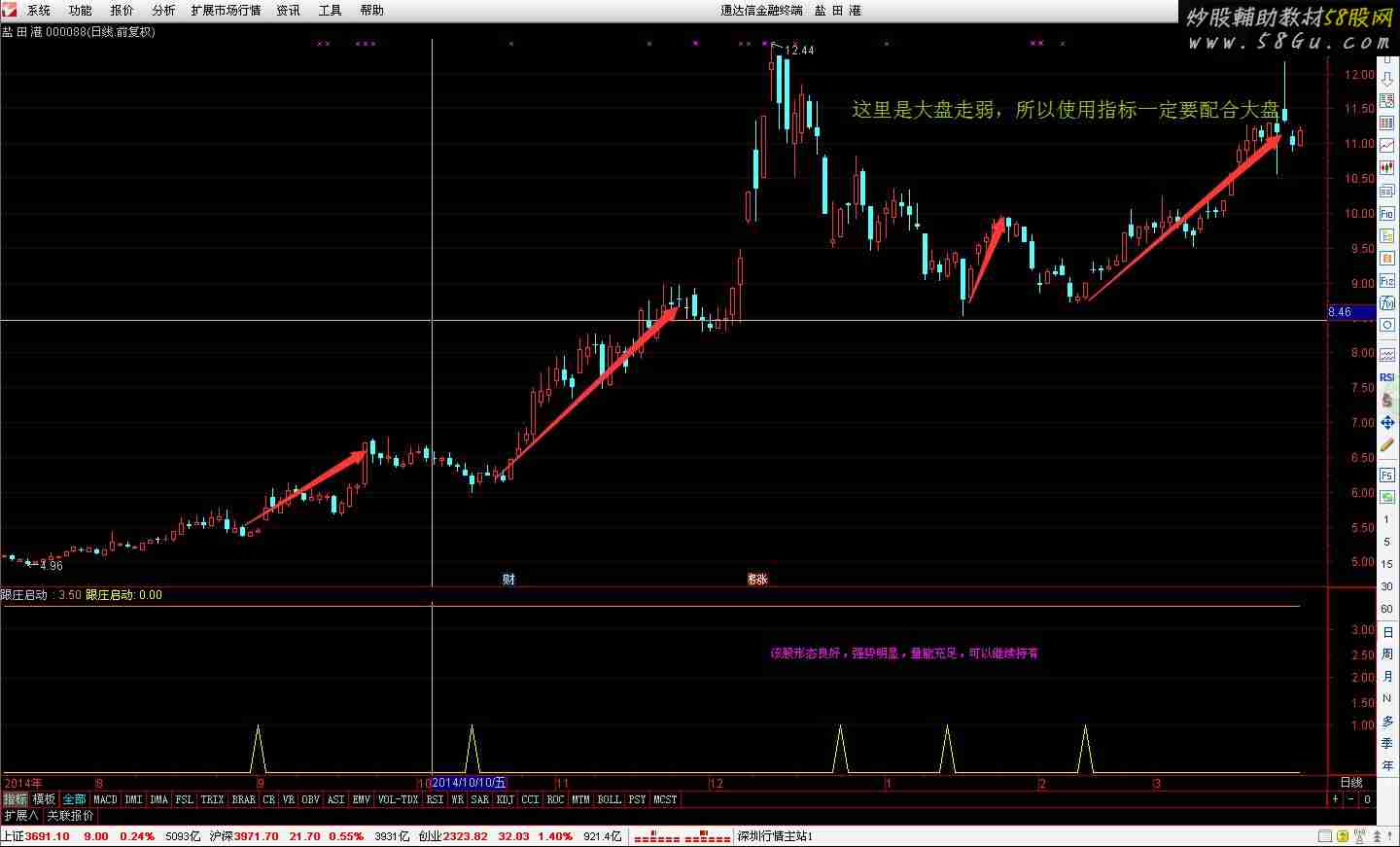The width and height of the screenshot is (1400, 847).
Task: Click the yellow tree list icon
Action: (1387, 236)
